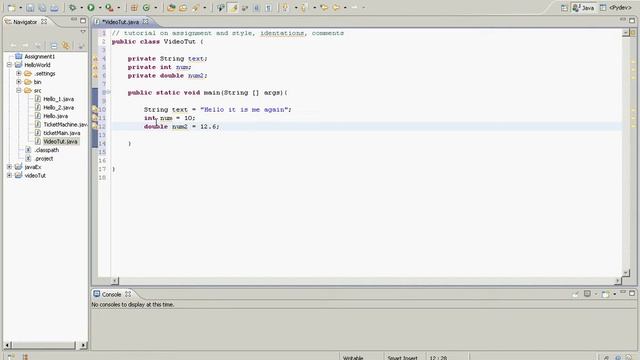Image resolution: width=640 pixels, height=360 pixels.
Task: Click the New Java Package icon
Action: pyautogui.click(x=134, y=7)
